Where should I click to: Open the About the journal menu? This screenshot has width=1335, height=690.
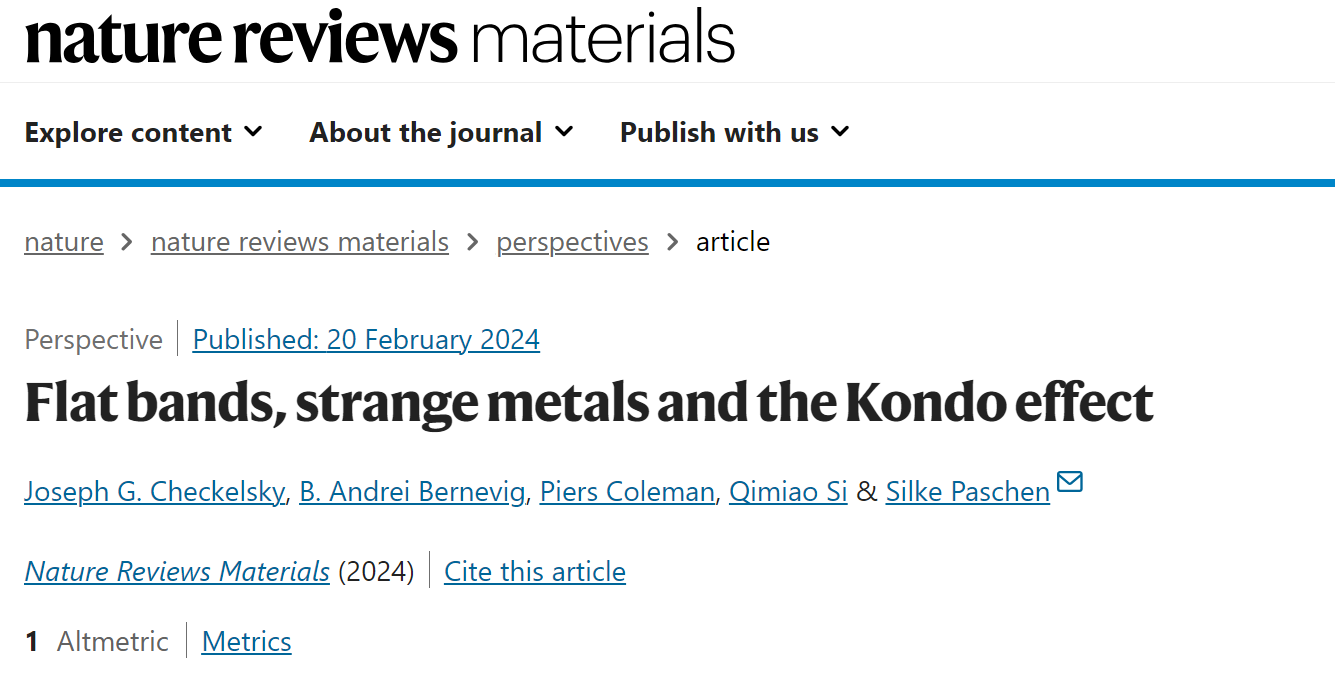point(441,132)
